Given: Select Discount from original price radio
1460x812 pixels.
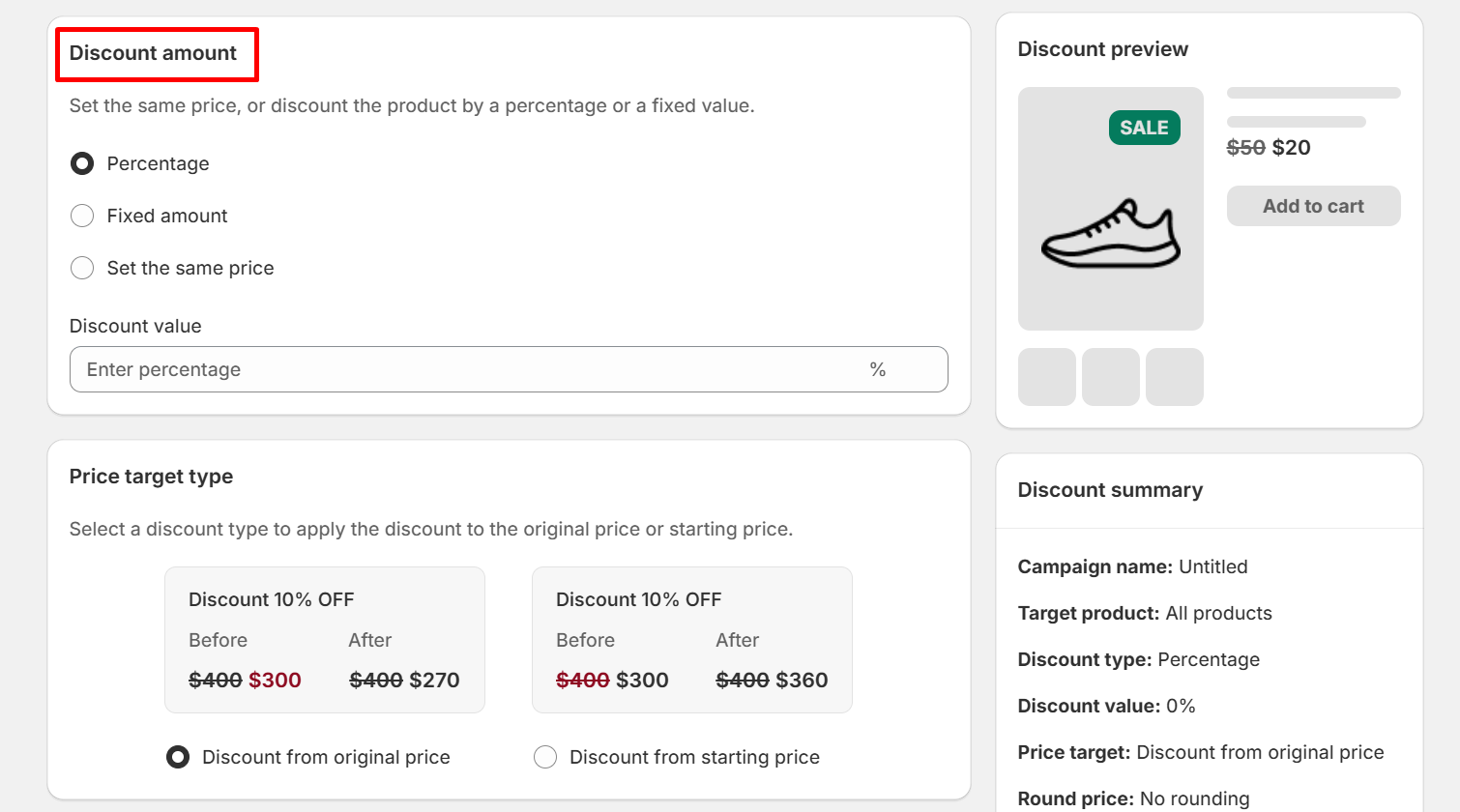Looking at the screenshot, I should pos(178,757).
